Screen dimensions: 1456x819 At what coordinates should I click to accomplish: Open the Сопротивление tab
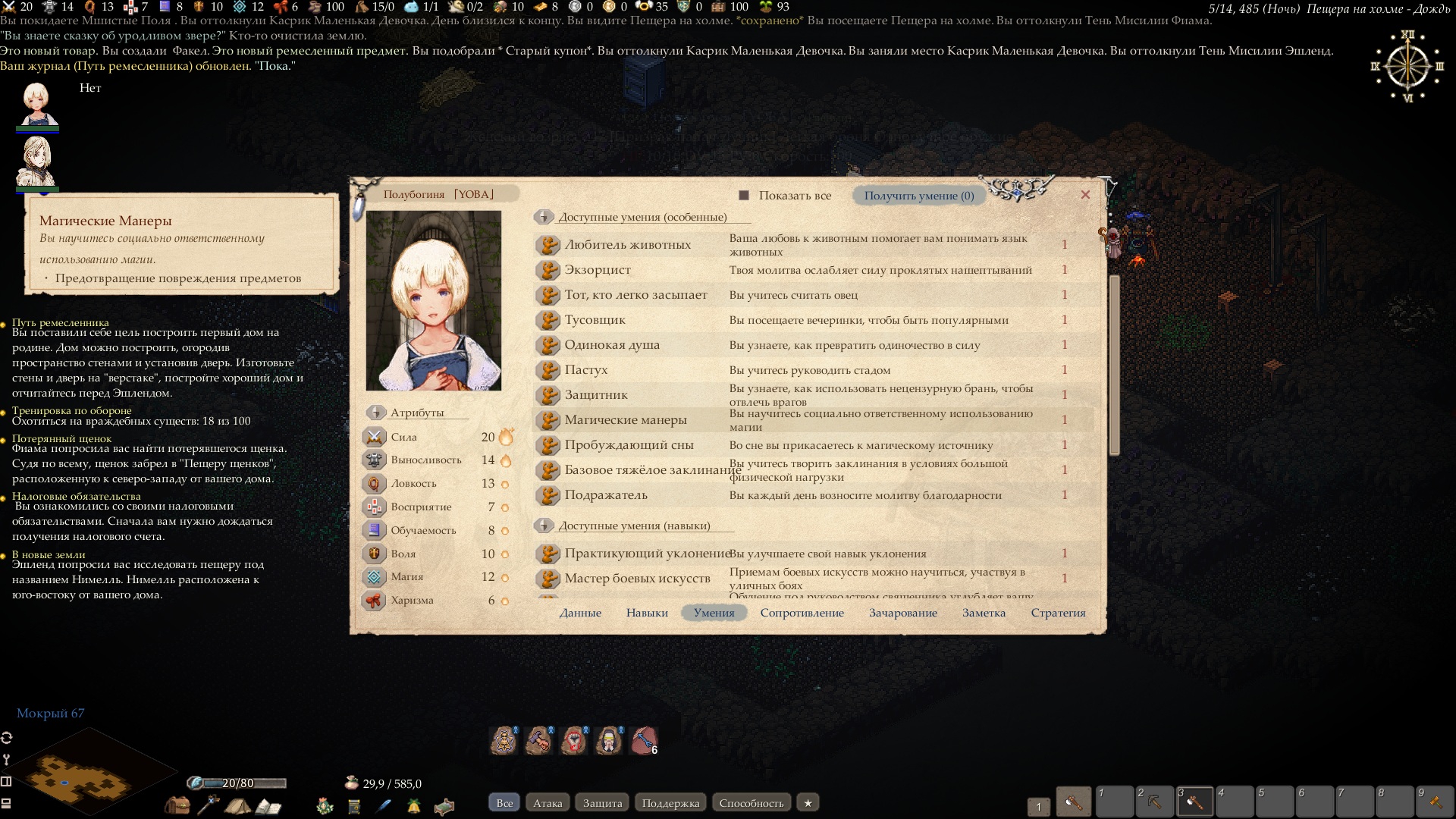802,613
